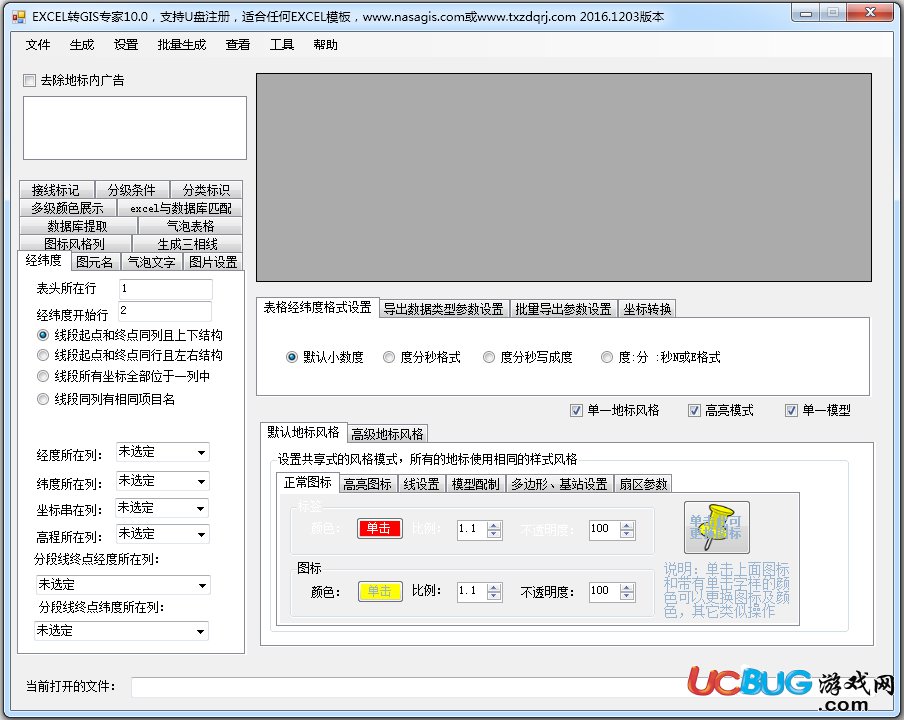Decrease icon 不透明度 spinner value
Viewport: 904px width, 720px height.
coord(627,595)
